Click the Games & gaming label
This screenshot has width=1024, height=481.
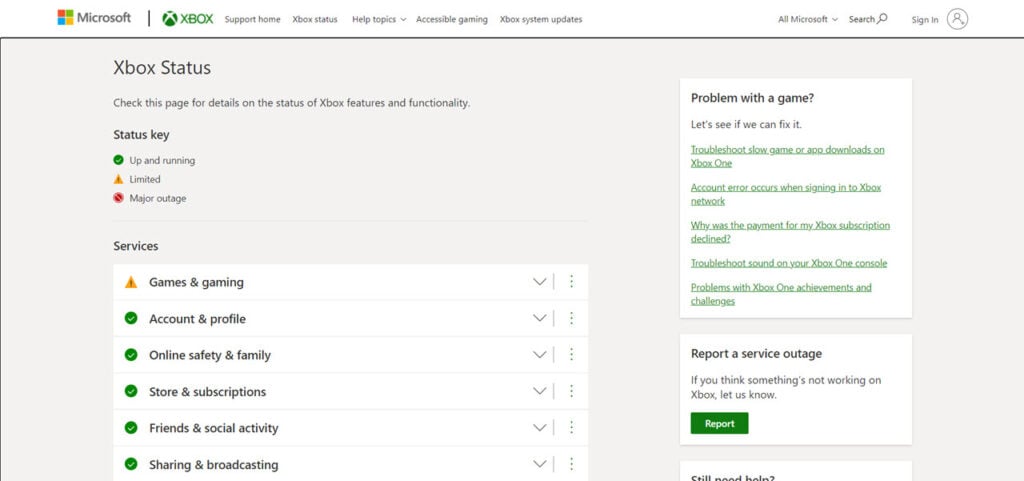196,283
